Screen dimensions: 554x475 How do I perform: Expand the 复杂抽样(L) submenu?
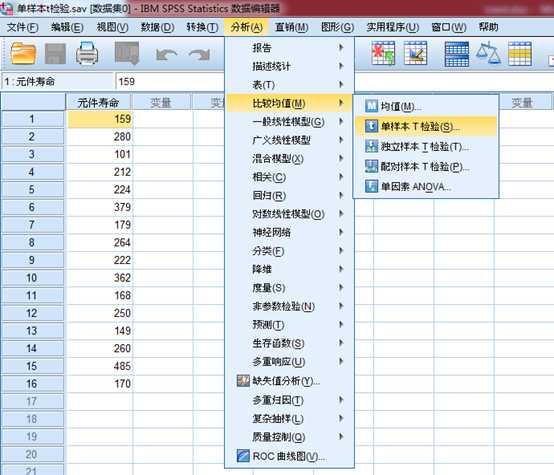[289, 418]
